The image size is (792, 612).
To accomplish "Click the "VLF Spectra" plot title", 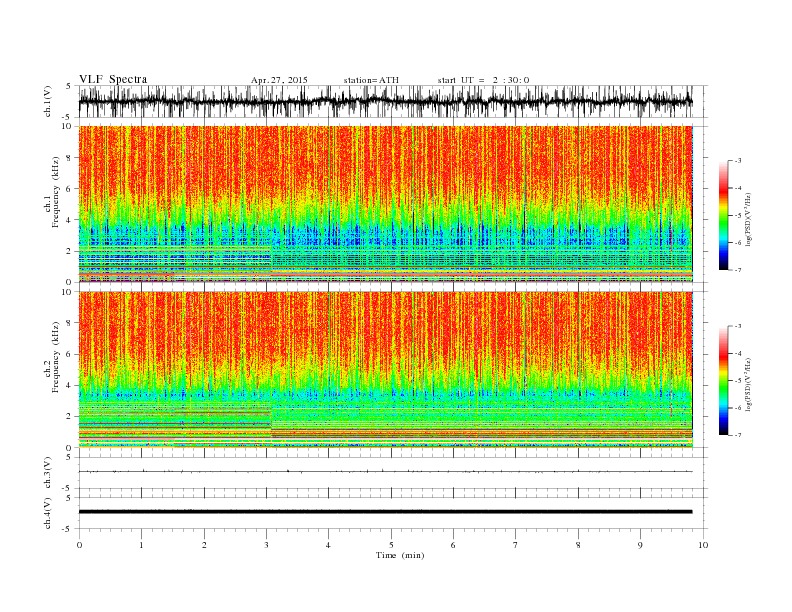I will [113, 79].
